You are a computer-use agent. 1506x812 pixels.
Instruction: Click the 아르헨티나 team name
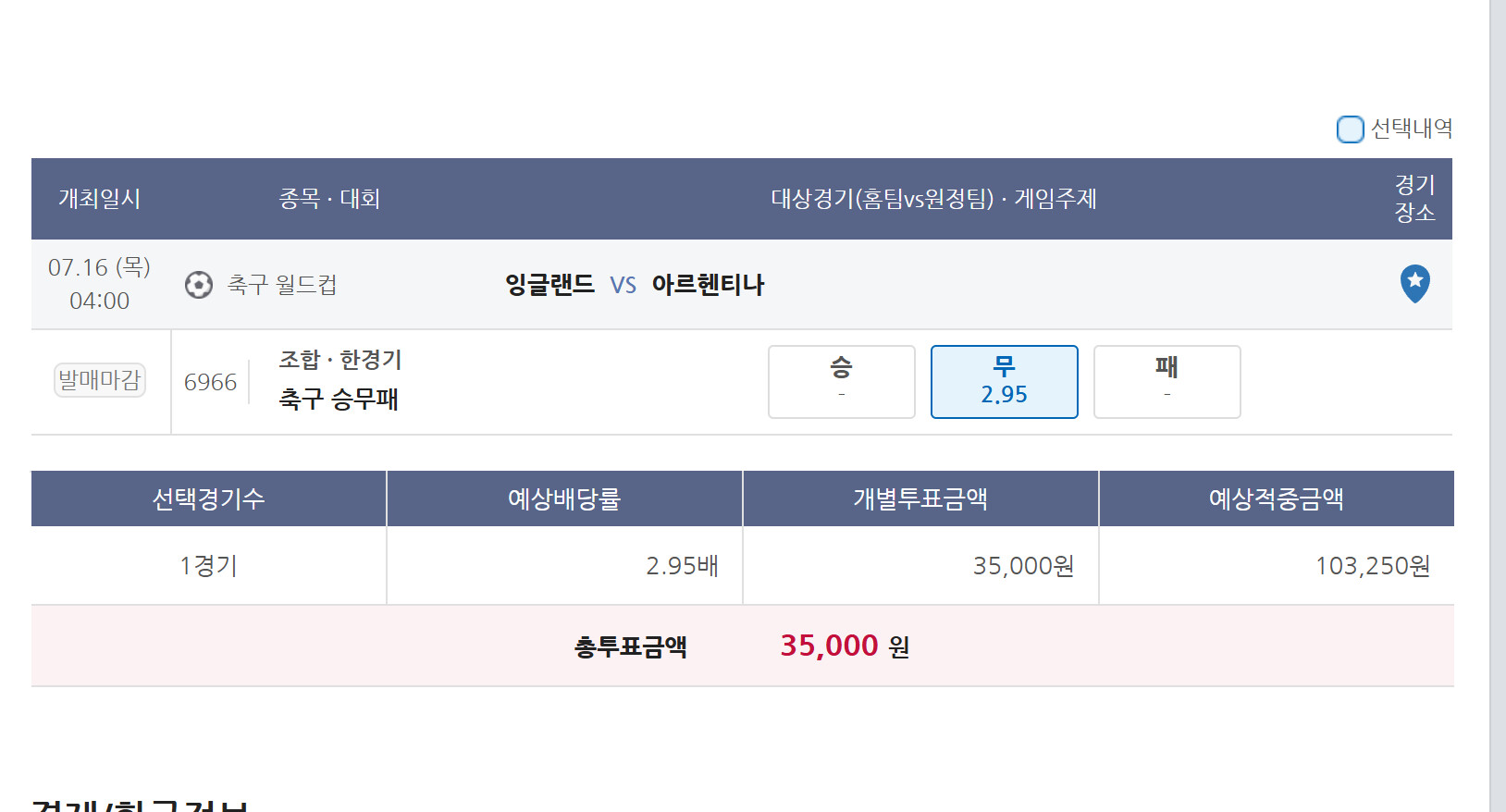pos(708,285)
